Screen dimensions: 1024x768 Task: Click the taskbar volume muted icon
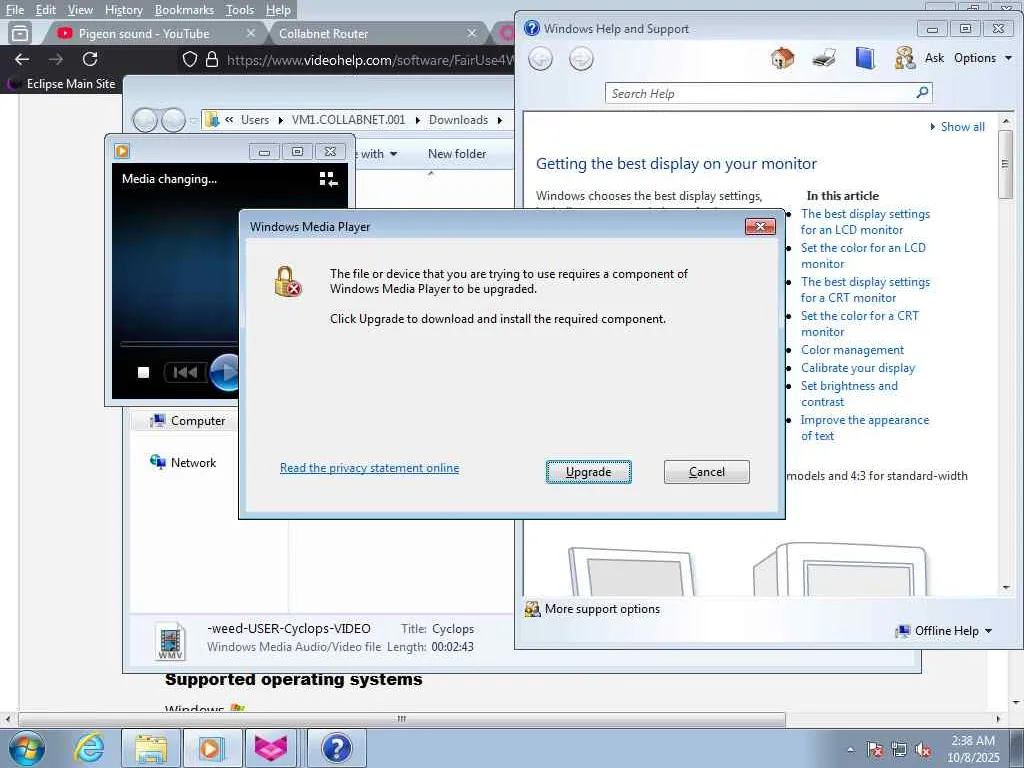pyautogui.click(x=922, y=750)
